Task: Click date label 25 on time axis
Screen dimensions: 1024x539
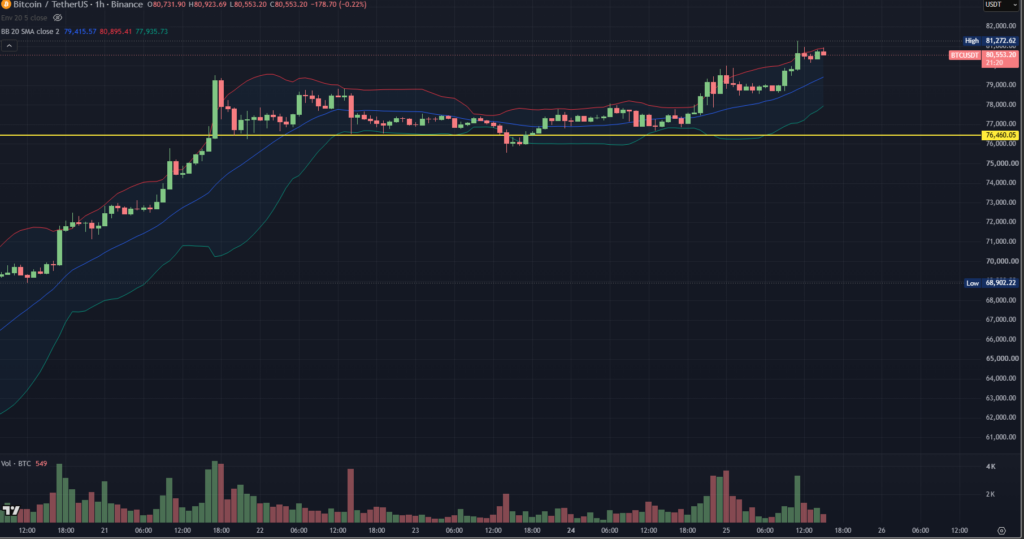Action: 726,531
